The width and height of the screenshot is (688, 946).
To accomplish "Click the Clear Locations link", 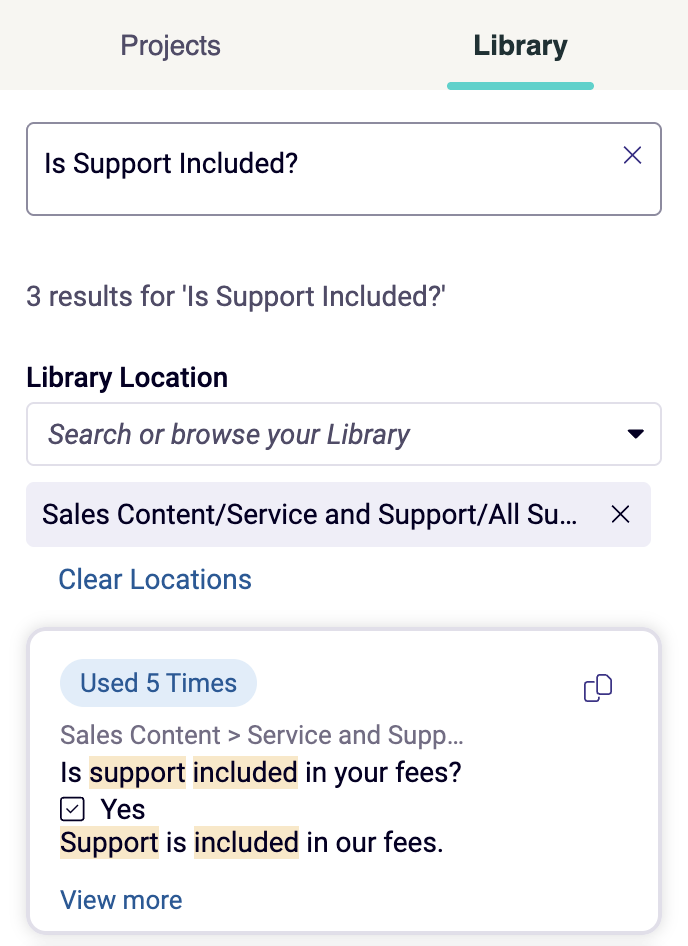I will click(155, 579).
